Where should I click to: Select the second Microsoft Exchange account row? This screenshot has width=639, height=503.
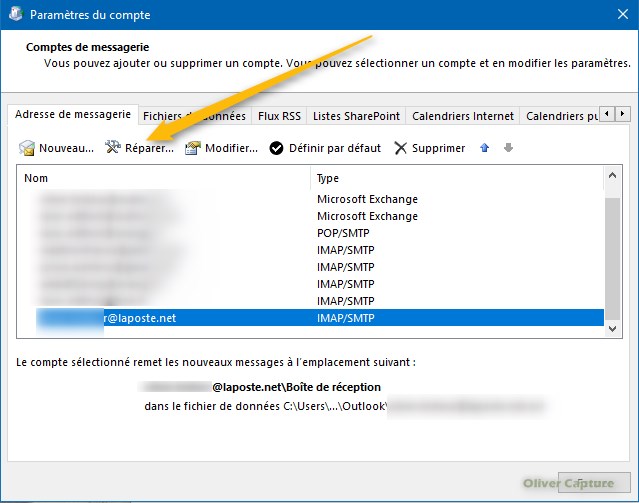[x=311, y=216]
